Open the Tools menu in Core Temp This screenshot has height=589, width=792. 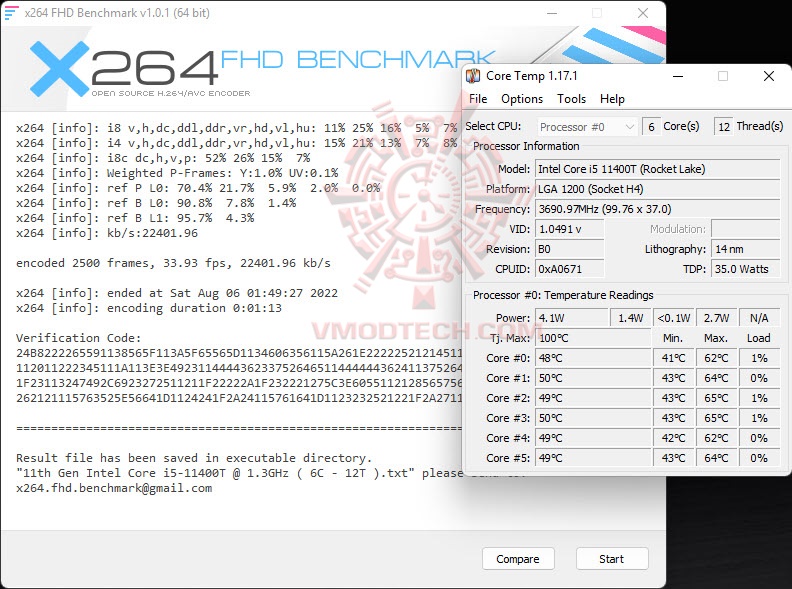pos(571,99)
